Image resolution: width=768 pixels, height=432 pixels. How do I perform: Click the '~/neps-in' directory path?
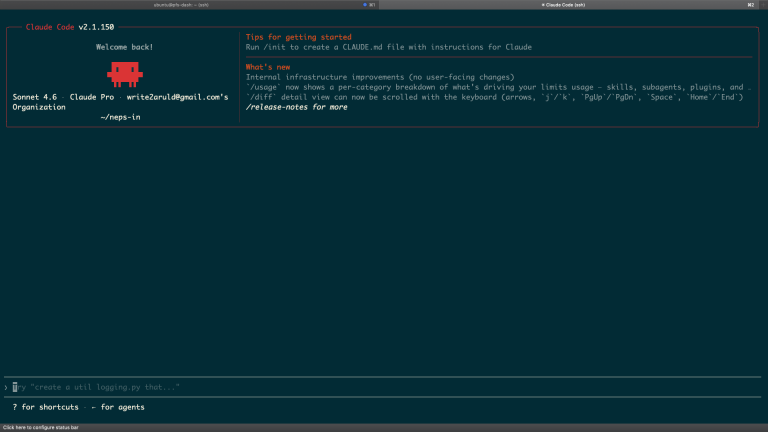pyautogui.click(x=120, y=117)
